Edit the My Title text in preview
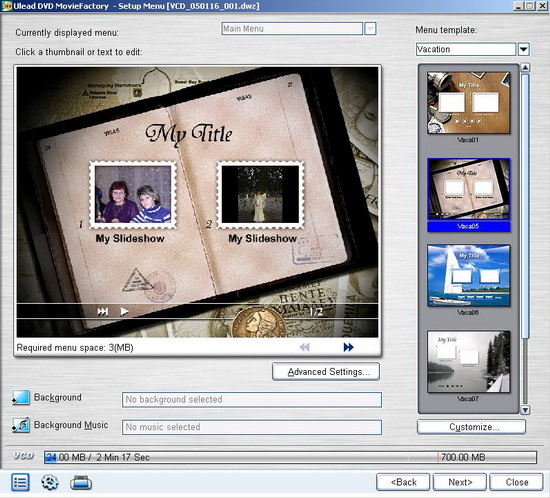The width and height of the screenshot is (550, 498). 189,134
